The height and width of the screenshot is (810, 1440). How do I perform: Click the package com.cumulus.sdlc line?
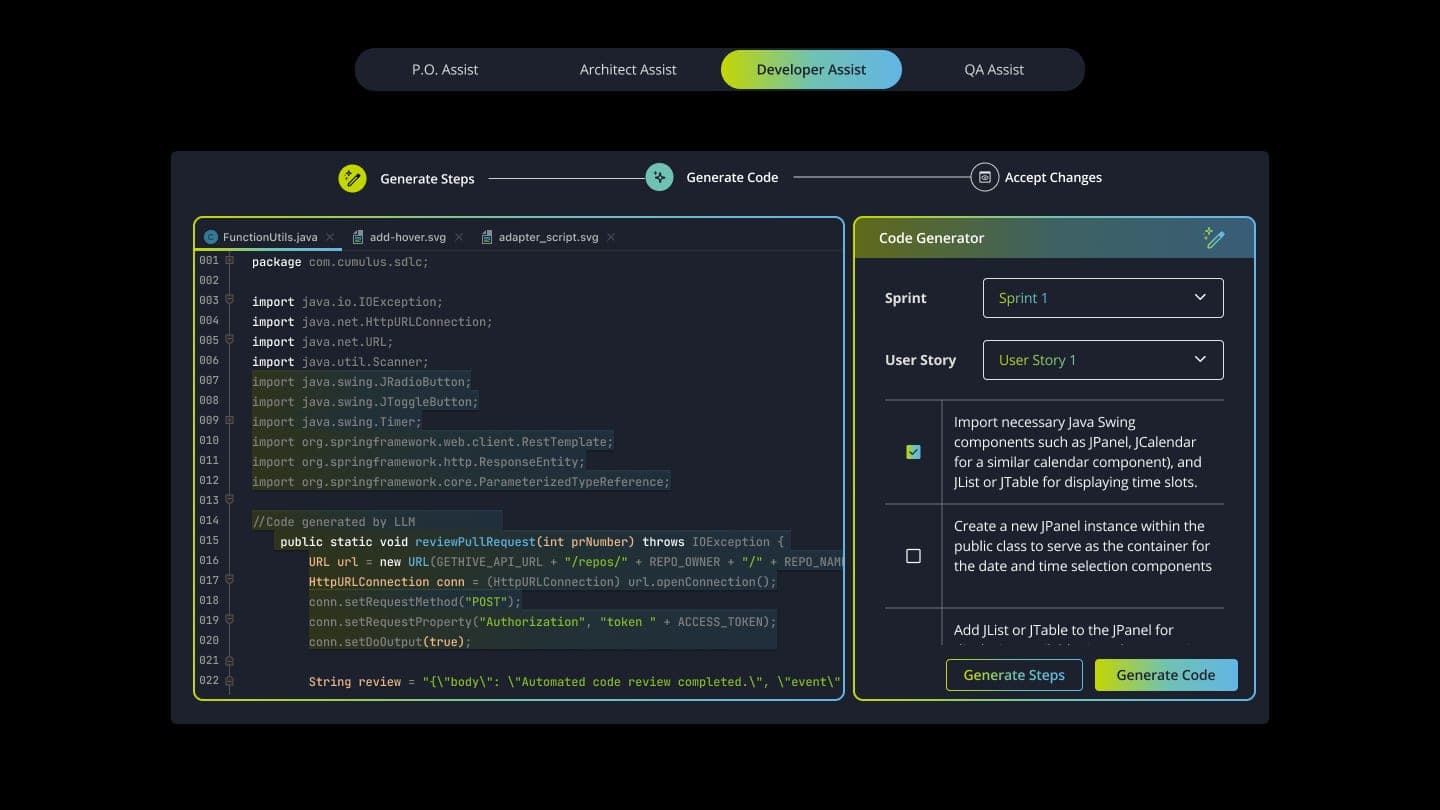340,262
